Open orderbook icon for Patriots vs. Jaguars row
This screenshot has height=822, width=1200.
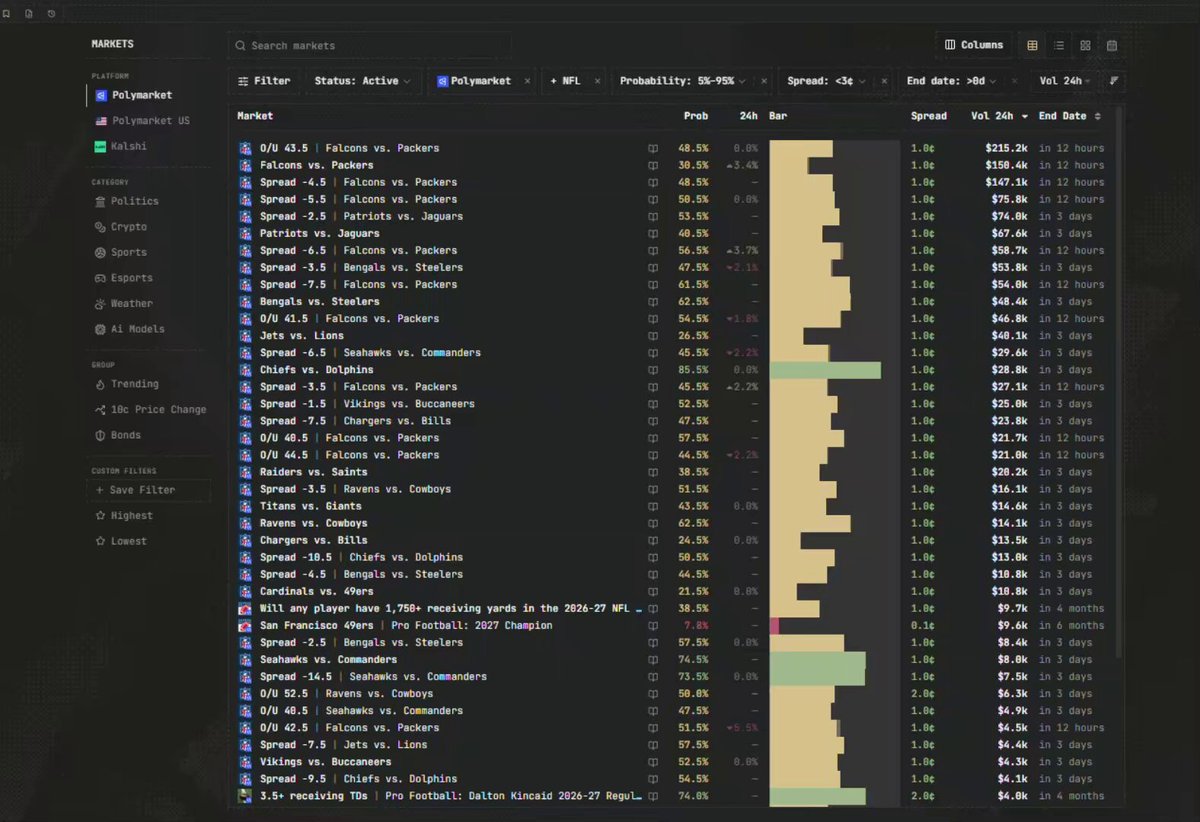653,233
